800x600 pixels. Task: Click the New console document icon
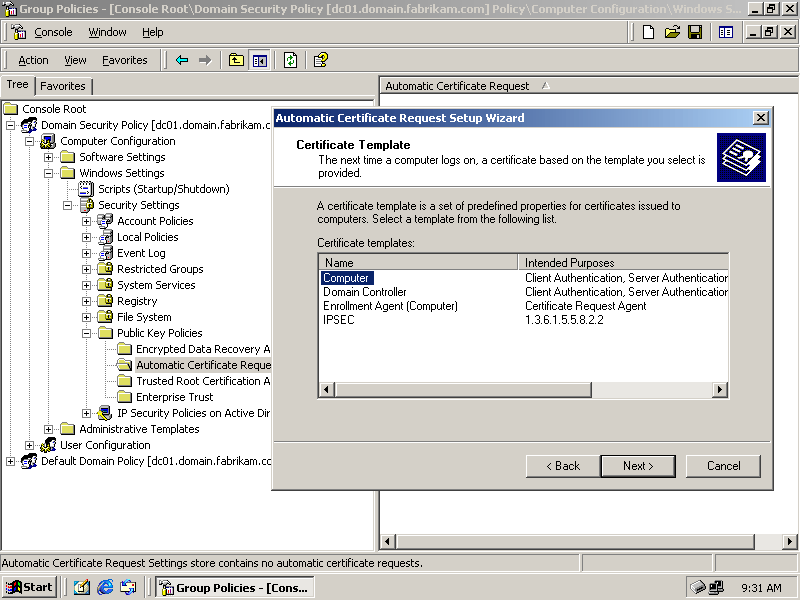tap(649, 32)
